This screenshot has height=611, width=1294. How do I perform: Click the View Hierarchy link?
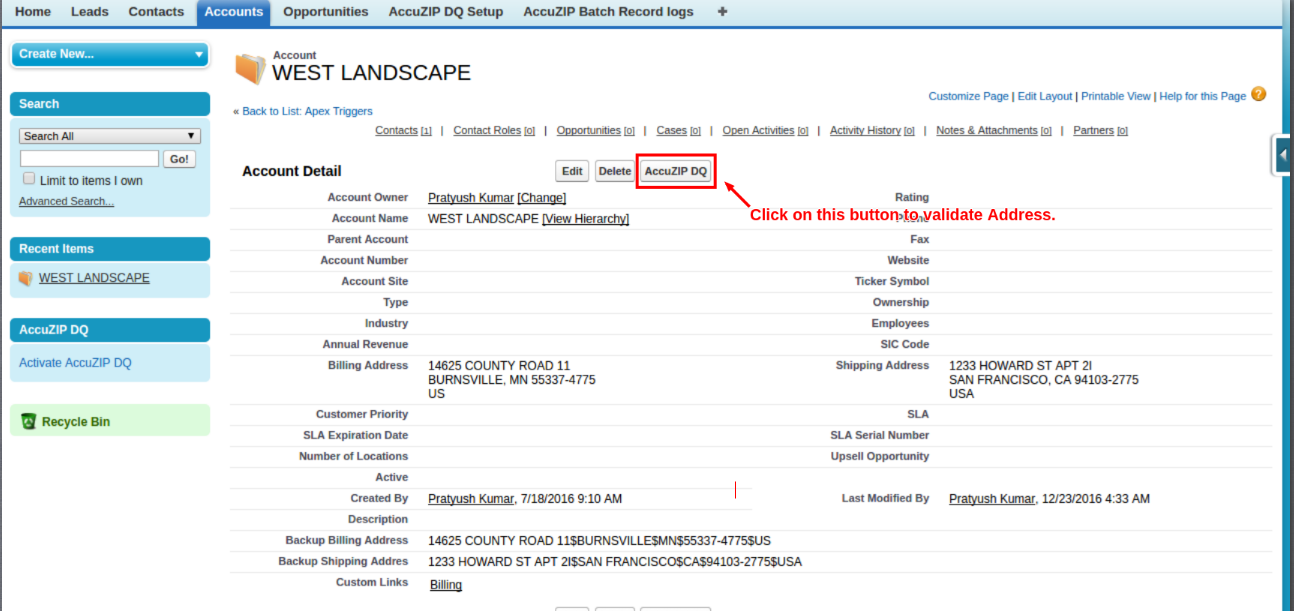click(x=585, y=218)
